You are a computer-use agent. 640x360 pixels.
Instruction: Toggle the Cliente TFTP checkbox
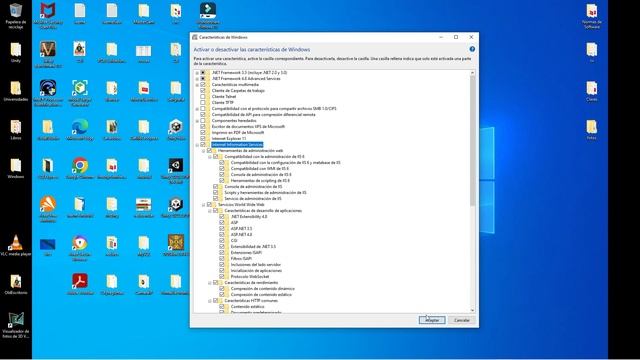[203, 102]
